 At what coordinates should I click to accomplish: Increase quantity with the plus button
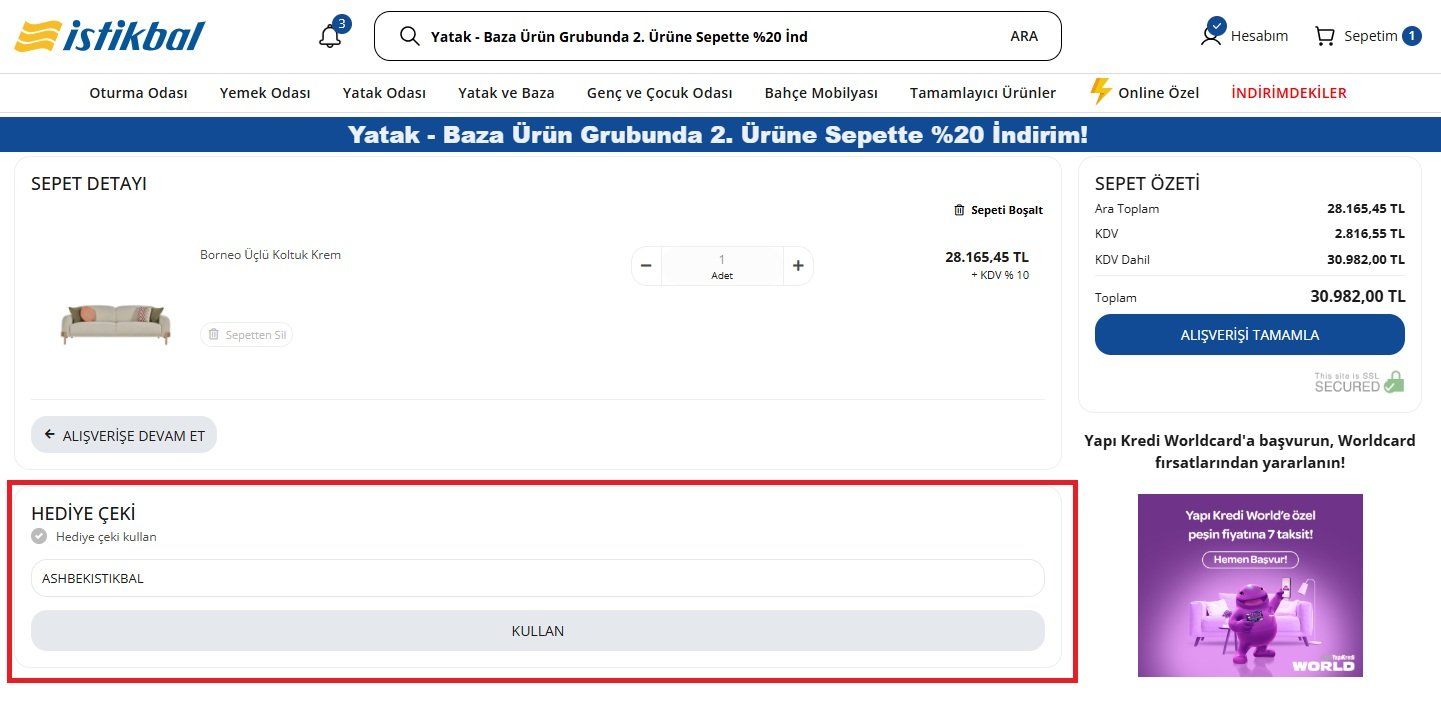tap(798, 266)
